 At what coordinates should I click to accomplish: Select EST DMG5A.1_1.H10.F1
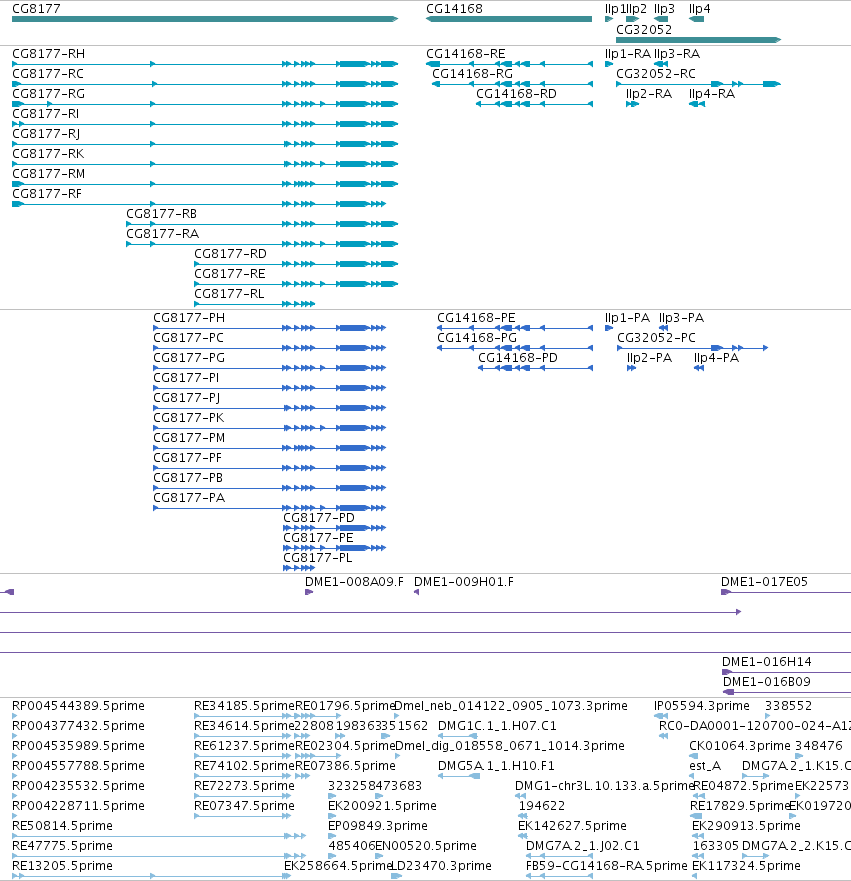(x=496, y=766)
